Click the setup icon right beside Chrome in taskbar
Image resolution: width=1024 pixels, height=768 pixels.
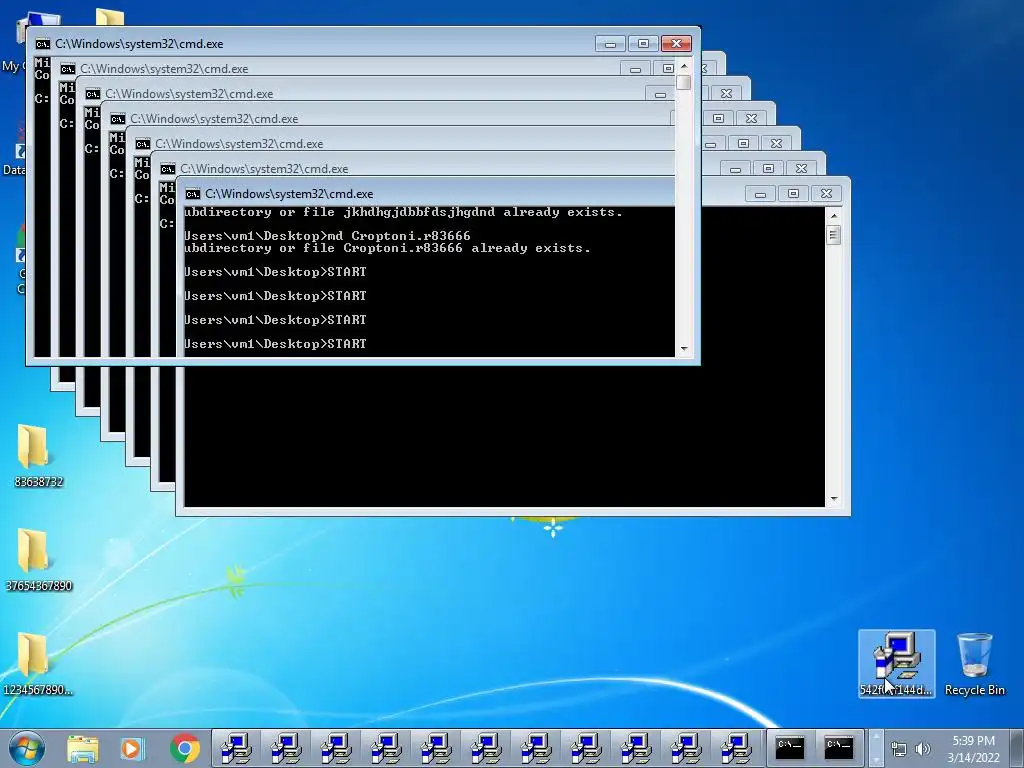point(236,748)
